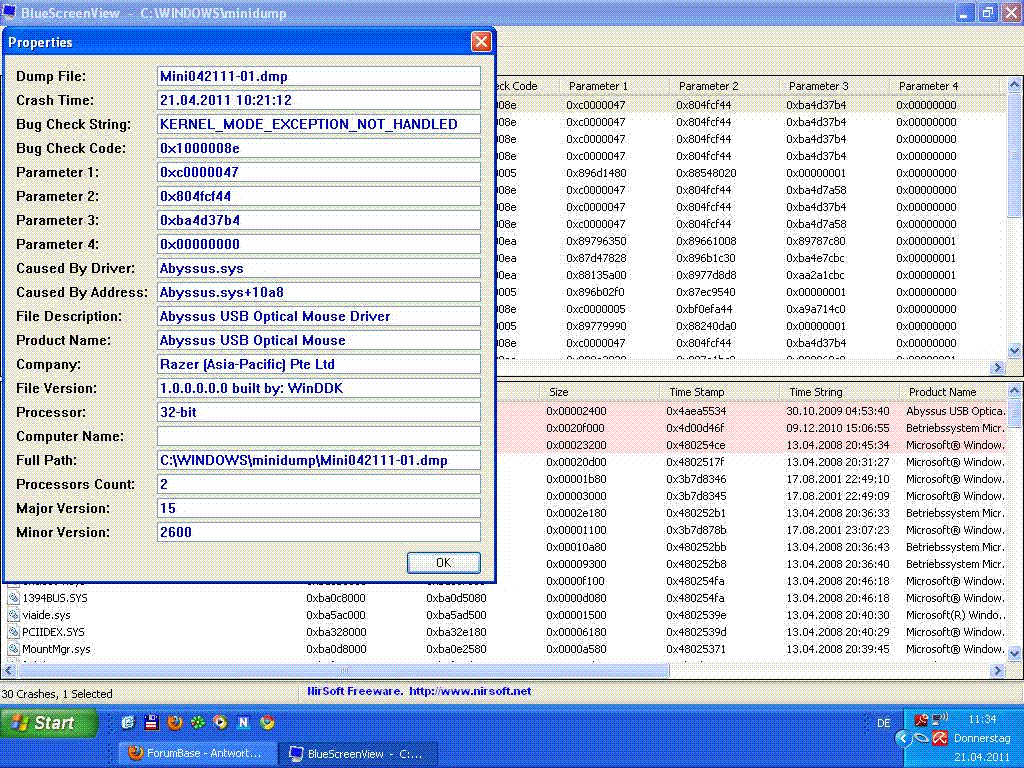Open the media player Quick Launch icon
Screen dimensions: 1024x768
point(221,722)
